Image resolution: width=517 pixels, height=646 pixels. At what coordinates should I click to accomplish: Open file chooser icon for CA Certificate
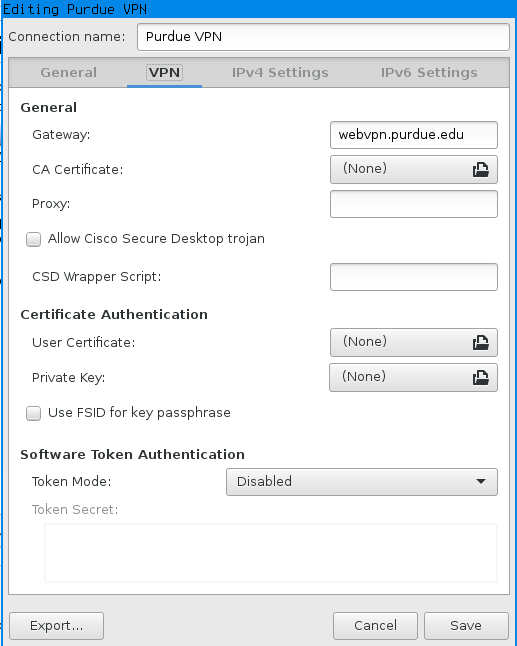480,169
